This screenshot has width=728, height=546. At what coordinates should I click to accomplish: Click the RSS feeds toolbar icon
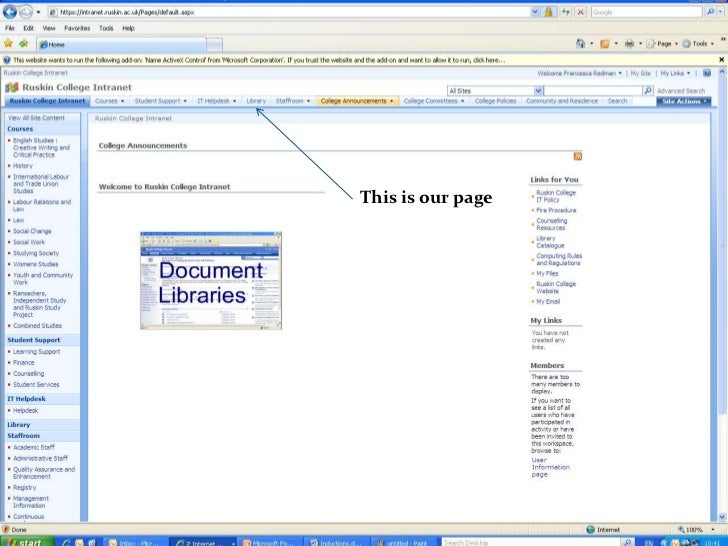coord(604,44)
